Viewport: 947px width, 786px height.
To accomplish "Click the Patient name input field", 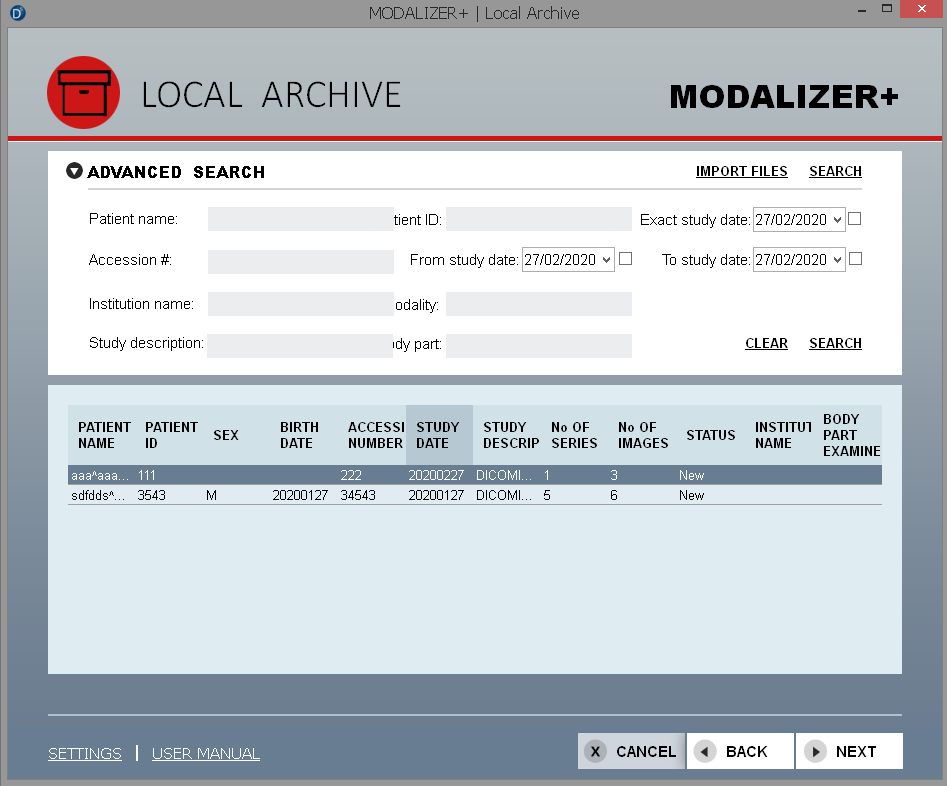I will pos(300,219).
